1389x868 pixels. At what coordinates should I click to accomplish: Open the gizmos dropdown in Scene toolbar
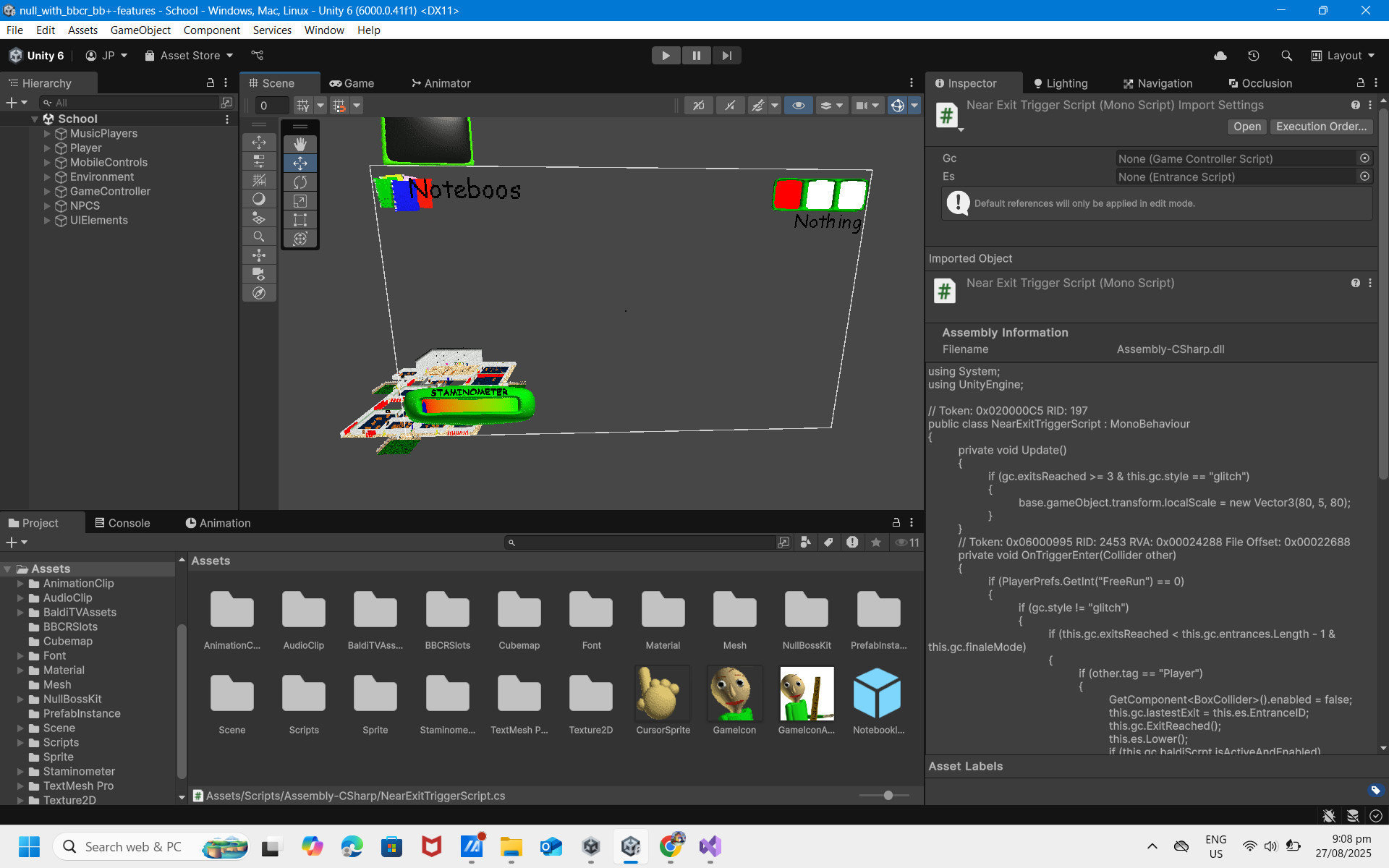pyautogui.click(x=915, y=105)
